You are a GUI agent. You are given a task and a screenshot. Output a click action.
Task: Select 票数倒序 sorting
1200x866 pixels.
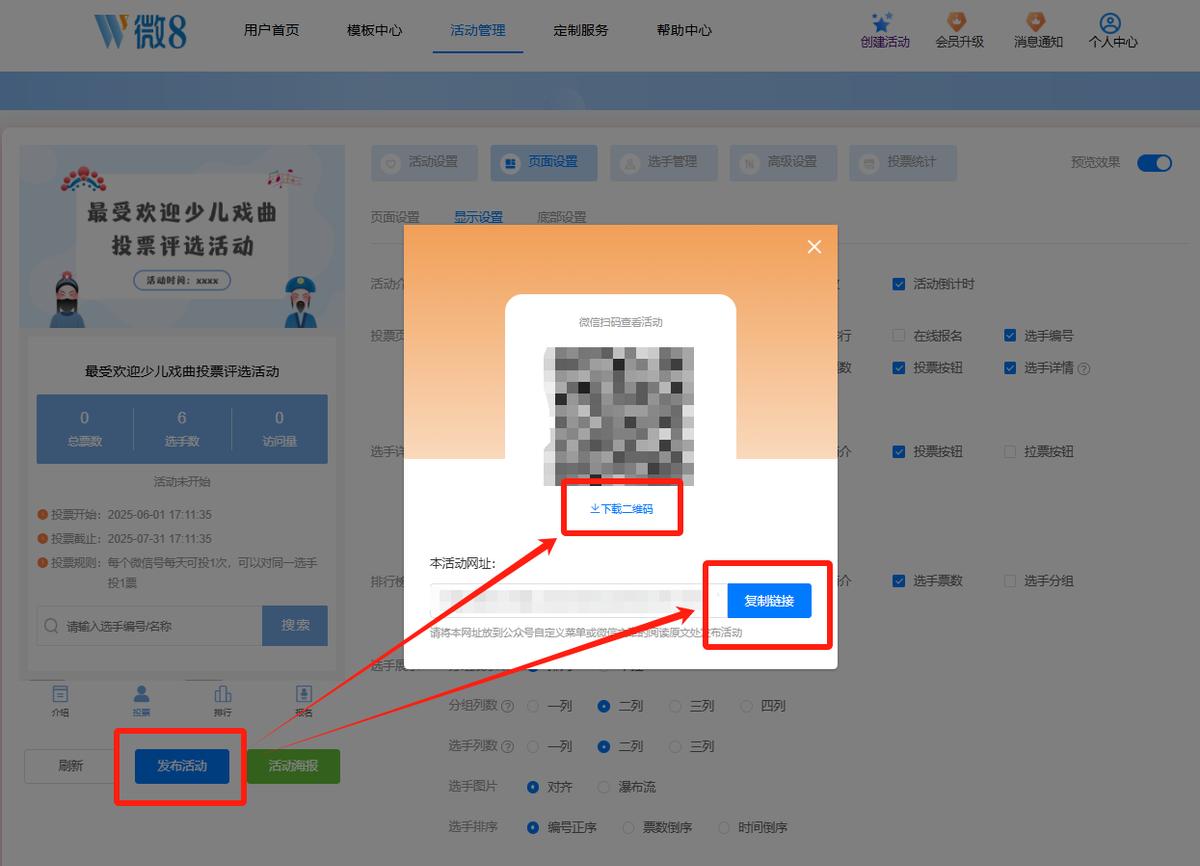tap(628, 828)
